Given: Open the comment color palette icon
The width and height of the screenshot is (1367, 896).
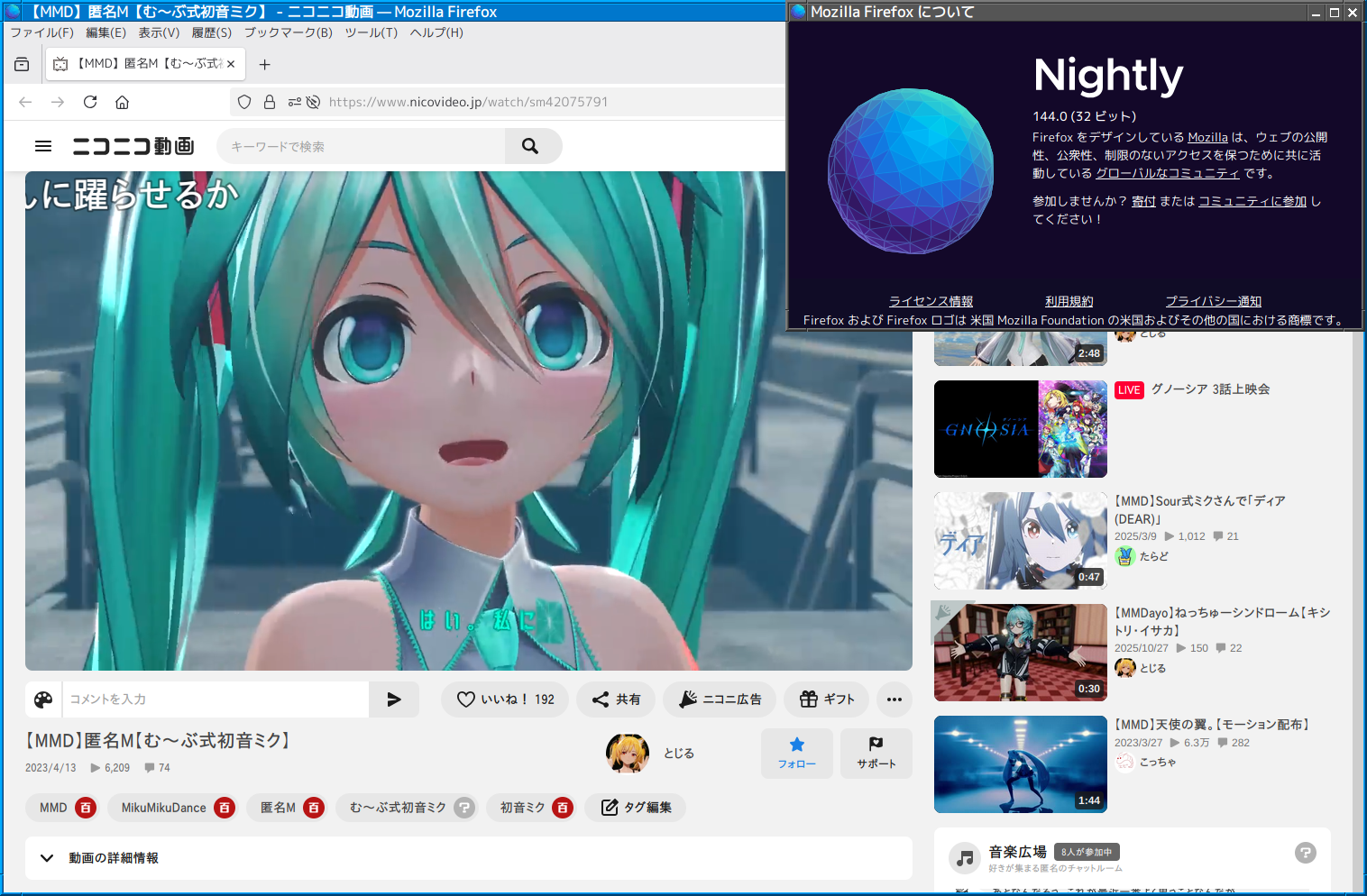Looking at the screenshot, I should (x=43, y=699).
